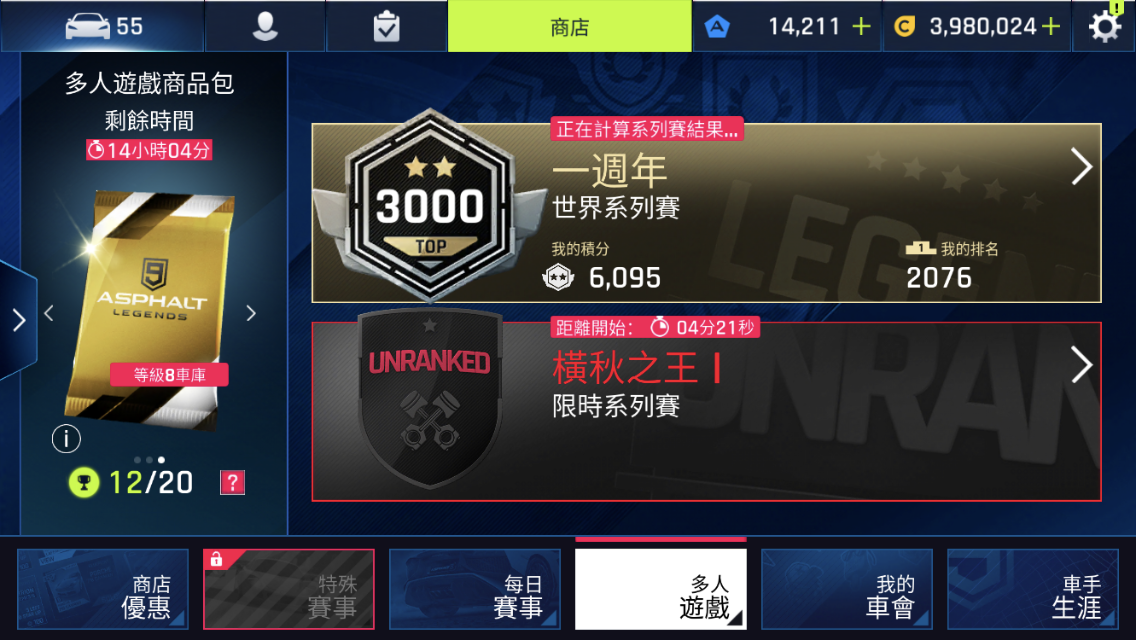Show previous pack with left carousel arrow
Screen dimensions: 1136x640
point(49,313)
